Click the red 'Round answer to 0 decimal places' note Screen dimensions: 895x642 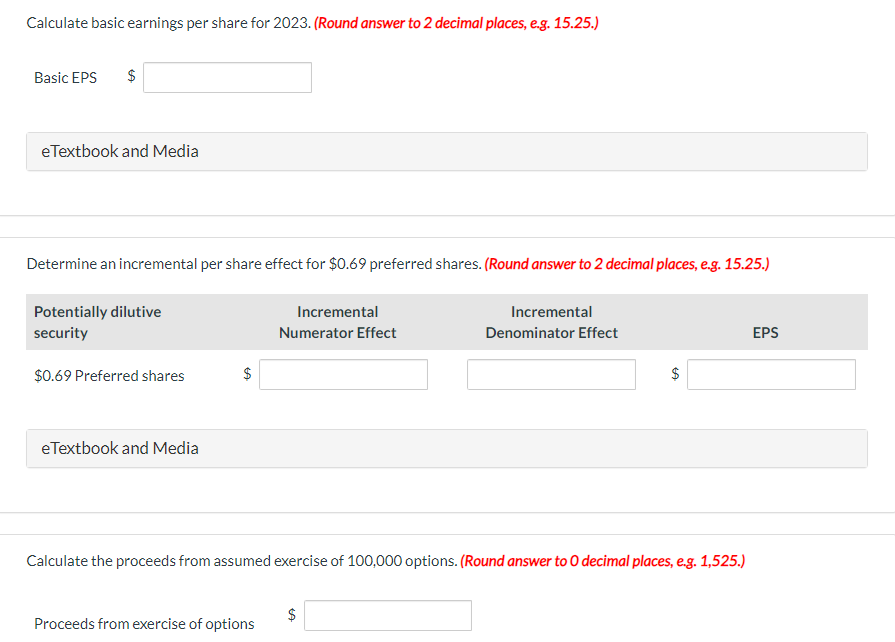click(603, 561)
